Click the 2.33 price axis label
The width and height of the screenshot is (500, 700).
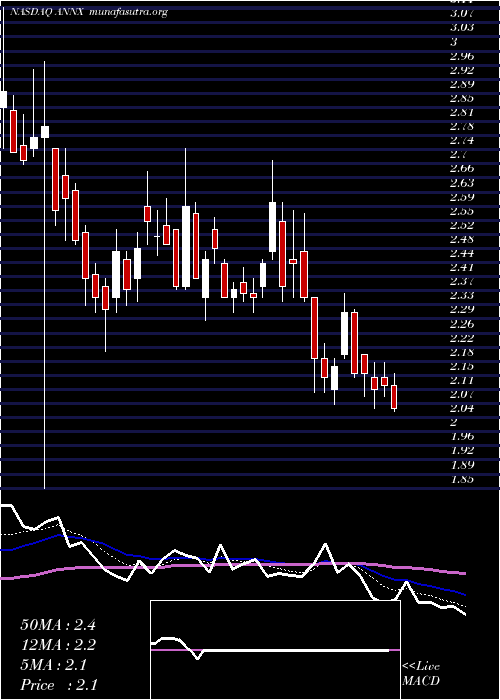[463, 296]
